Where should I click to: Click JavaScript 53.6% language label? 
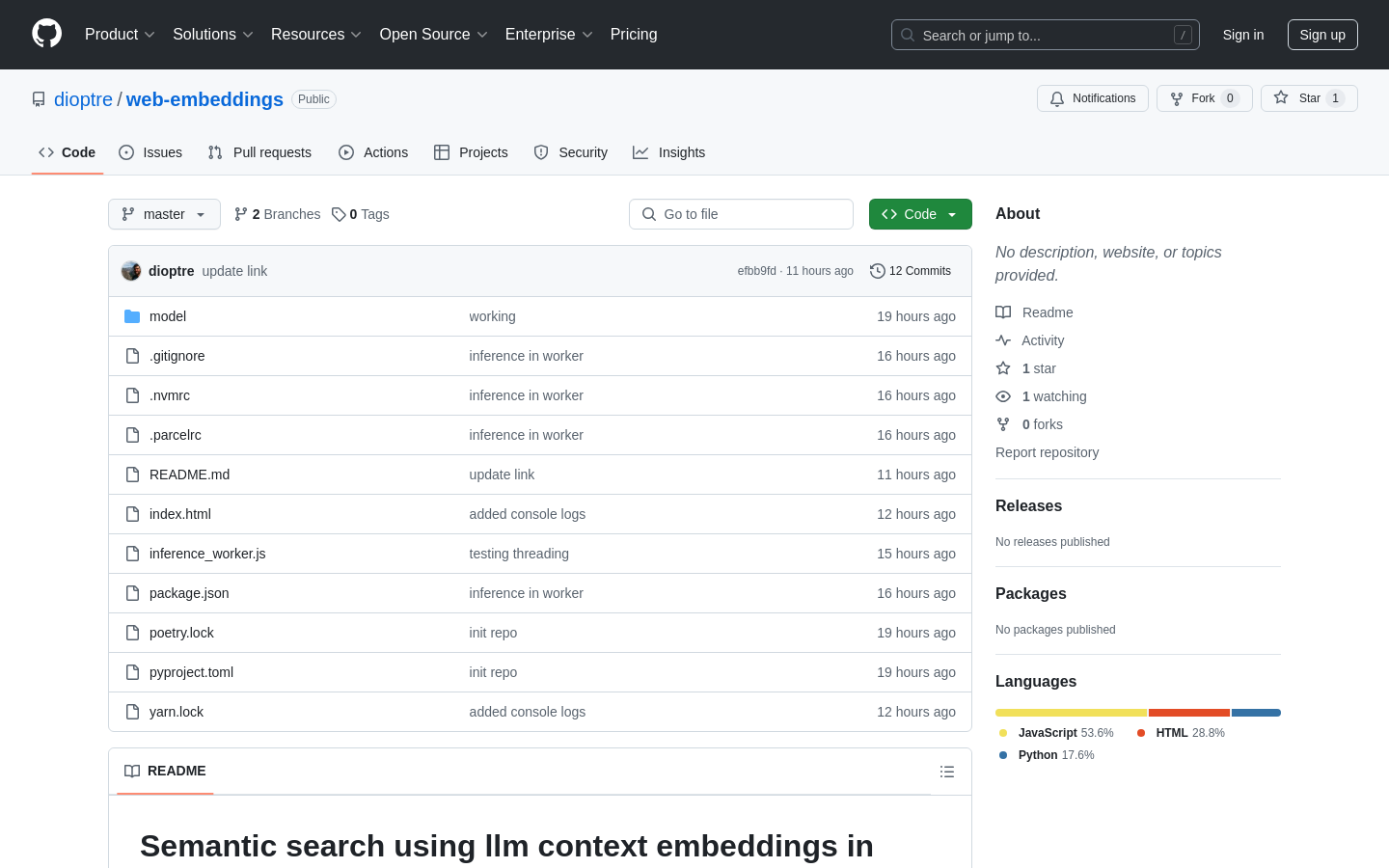click(x=1056, y=733)
